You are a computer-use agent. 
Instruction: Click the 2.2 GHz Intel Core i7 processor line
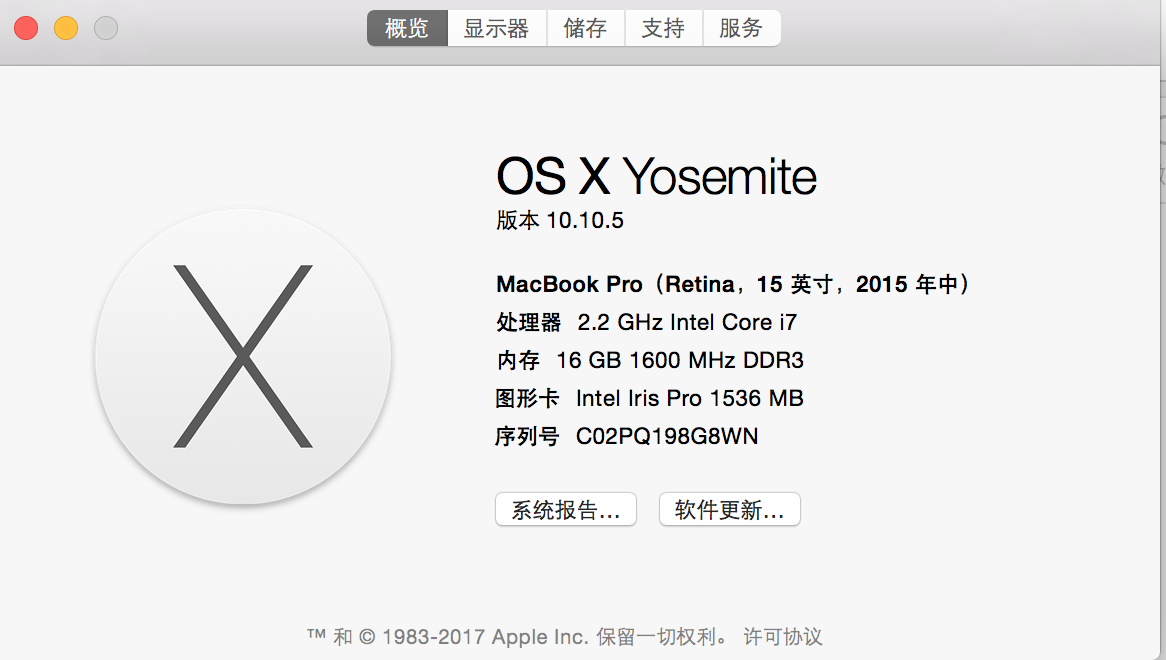650,322
